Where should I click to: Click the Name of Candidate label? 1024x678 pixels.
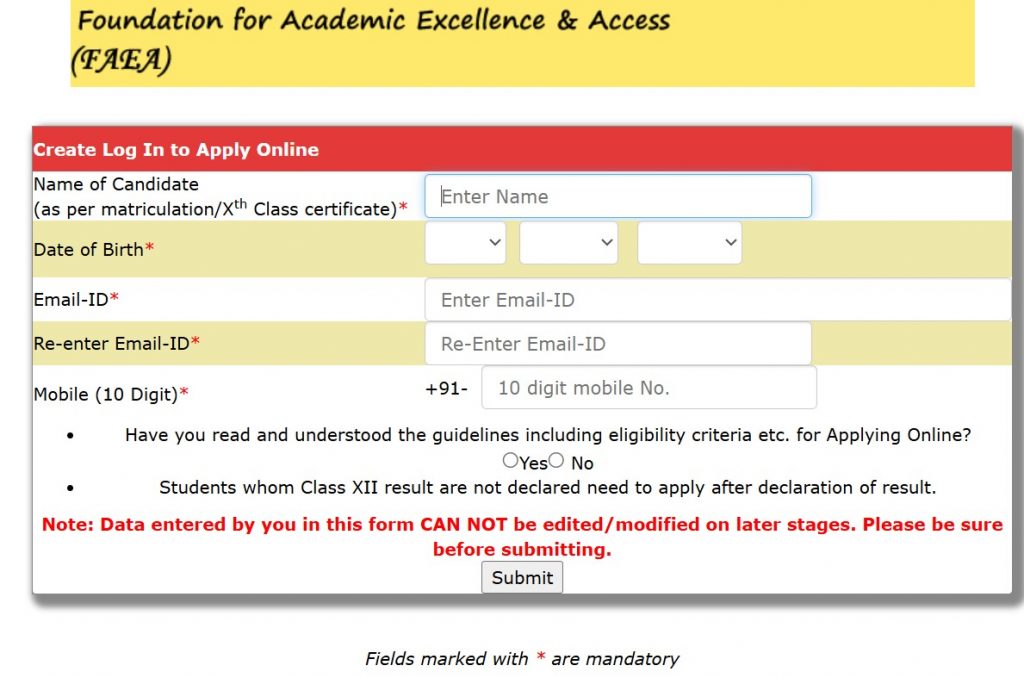click(x=115, y=184)
